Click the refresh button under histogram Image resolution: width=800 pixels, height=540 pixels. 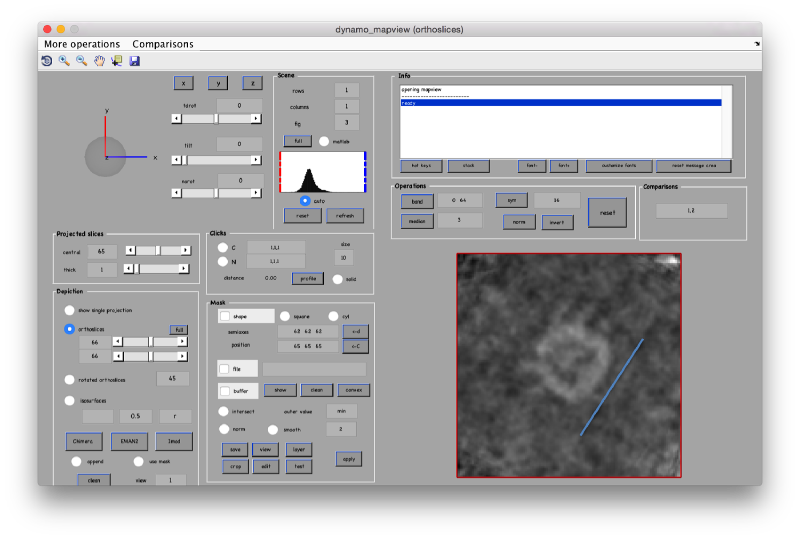point(345,216)
